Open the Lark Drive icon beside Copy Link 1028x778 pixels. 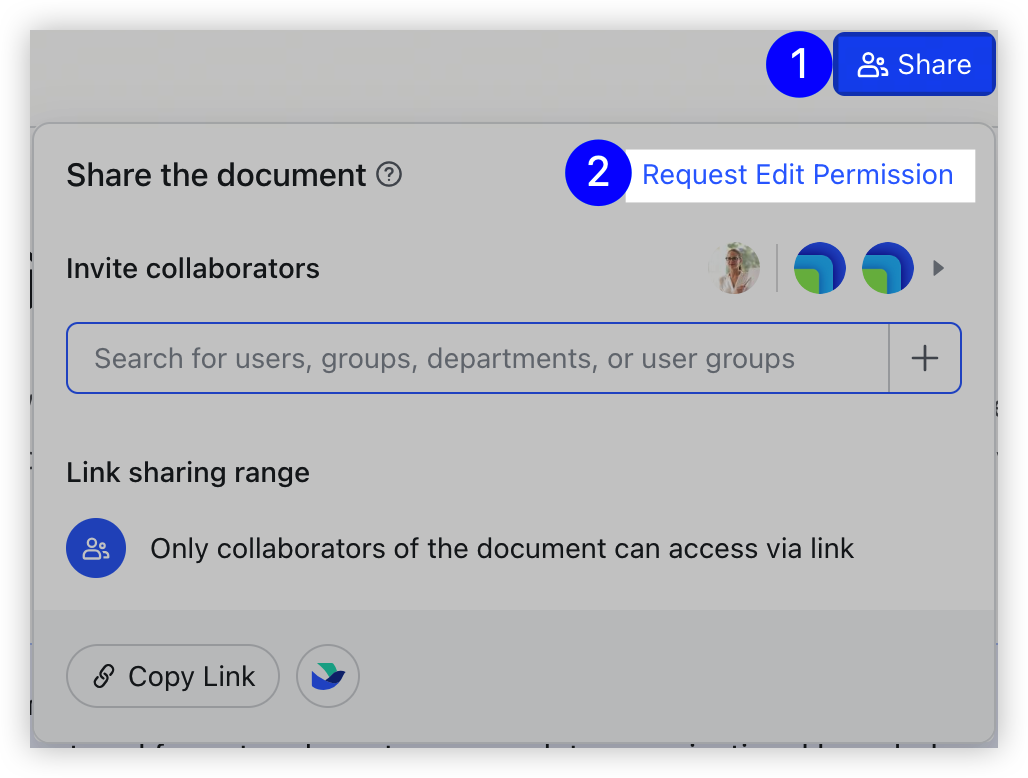tap(328, 676)
